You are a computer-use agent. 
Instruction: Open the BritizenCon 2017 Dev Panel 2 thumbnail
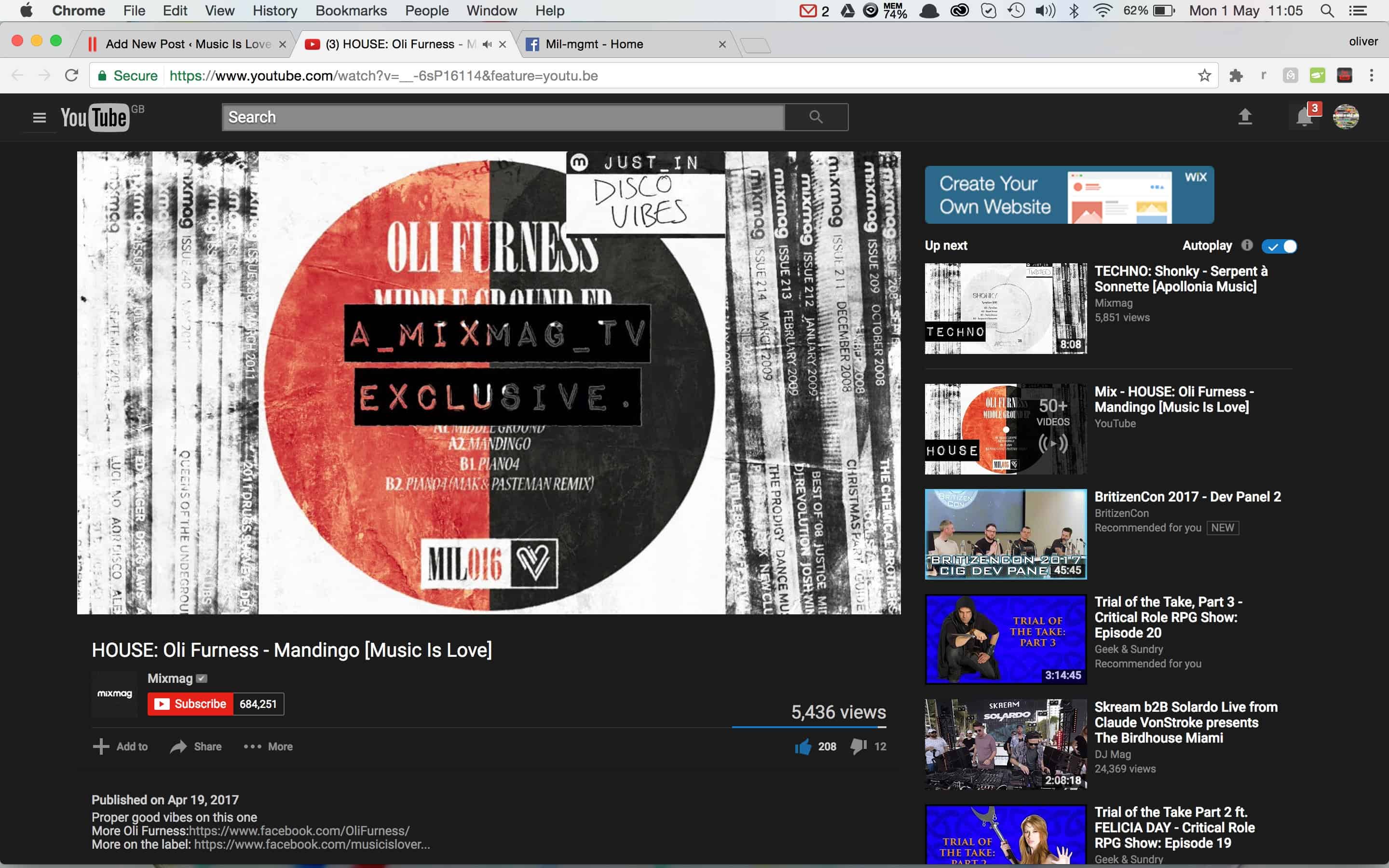point(1006,534)
